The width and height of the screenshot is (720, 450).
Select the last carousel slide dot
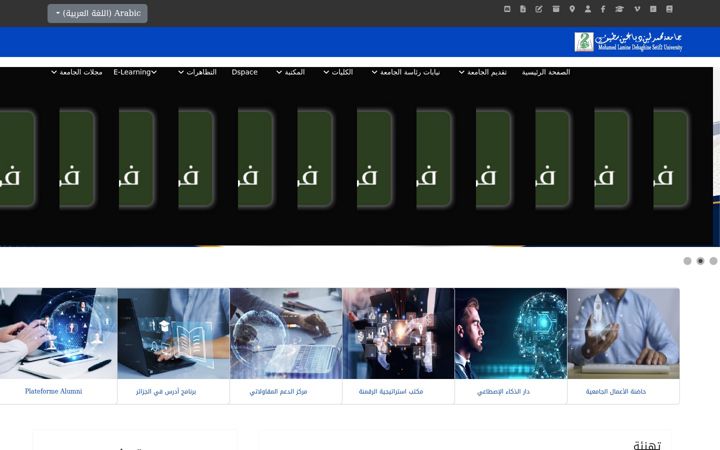tap(713, 261)
